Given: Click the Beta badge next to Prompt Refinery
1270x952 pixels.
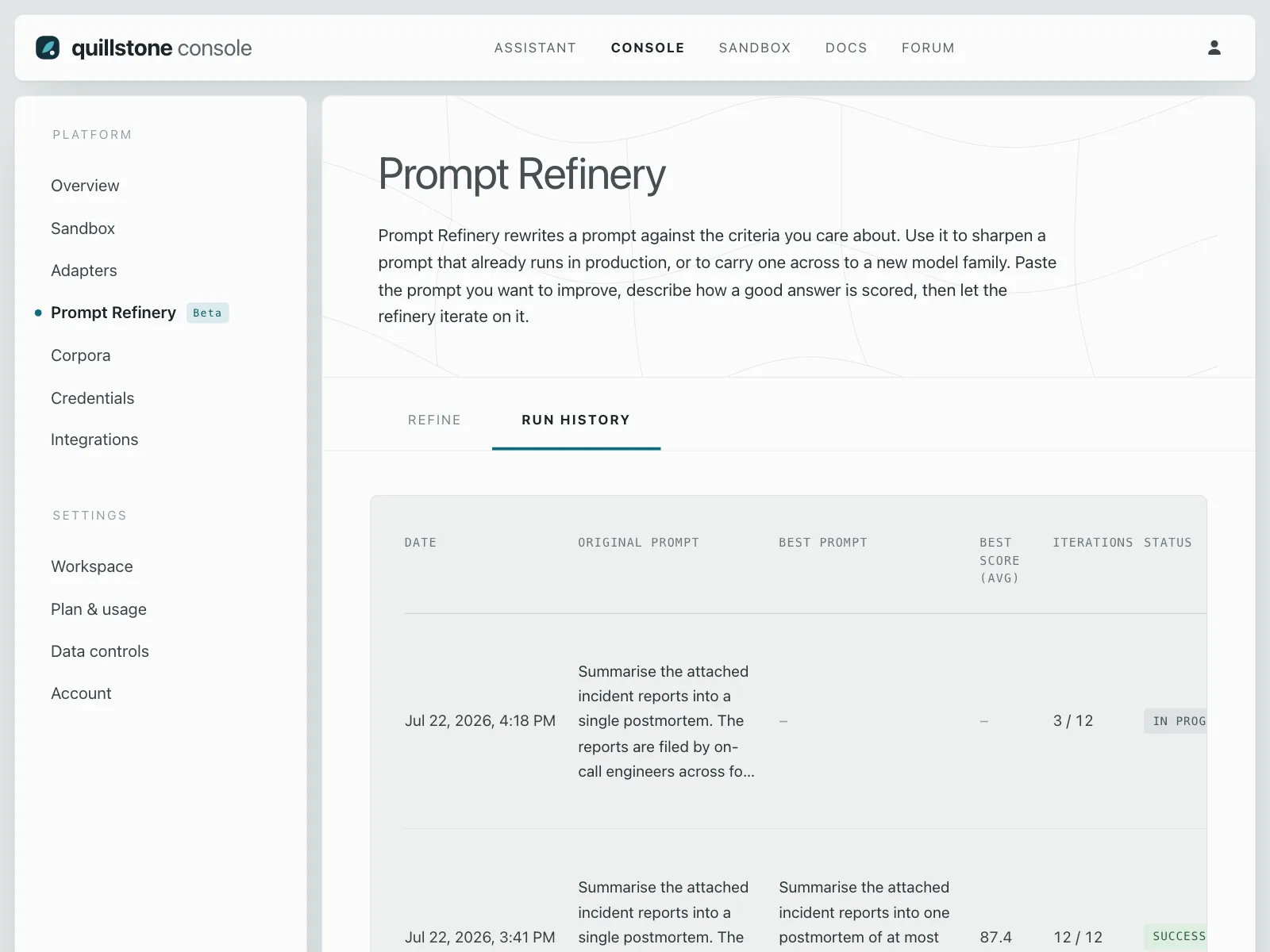Looking at the screenshot, I should [x=207, y=313].
